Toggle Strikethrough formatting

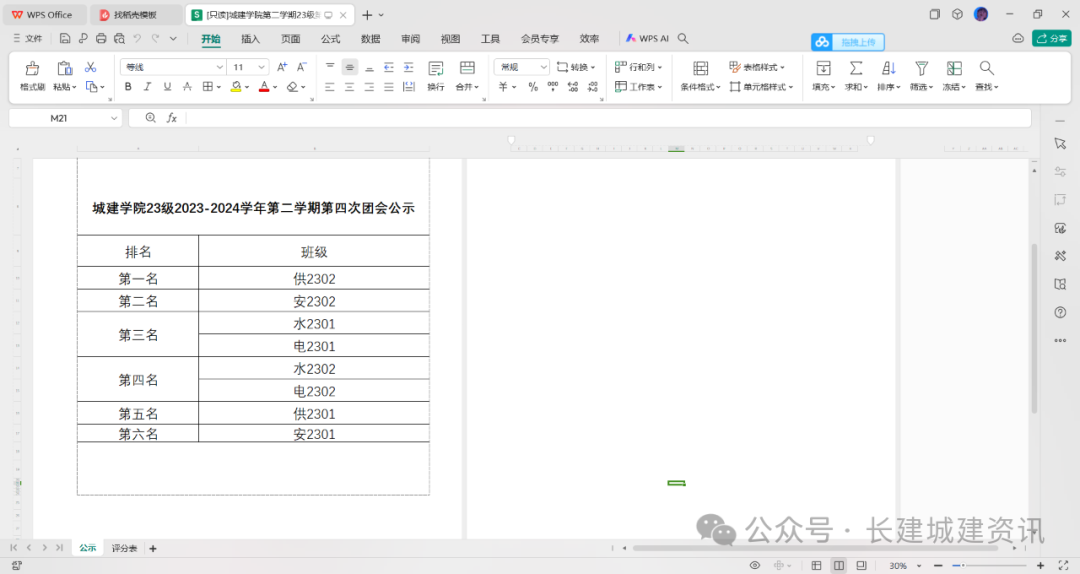[x=187, y=87]
